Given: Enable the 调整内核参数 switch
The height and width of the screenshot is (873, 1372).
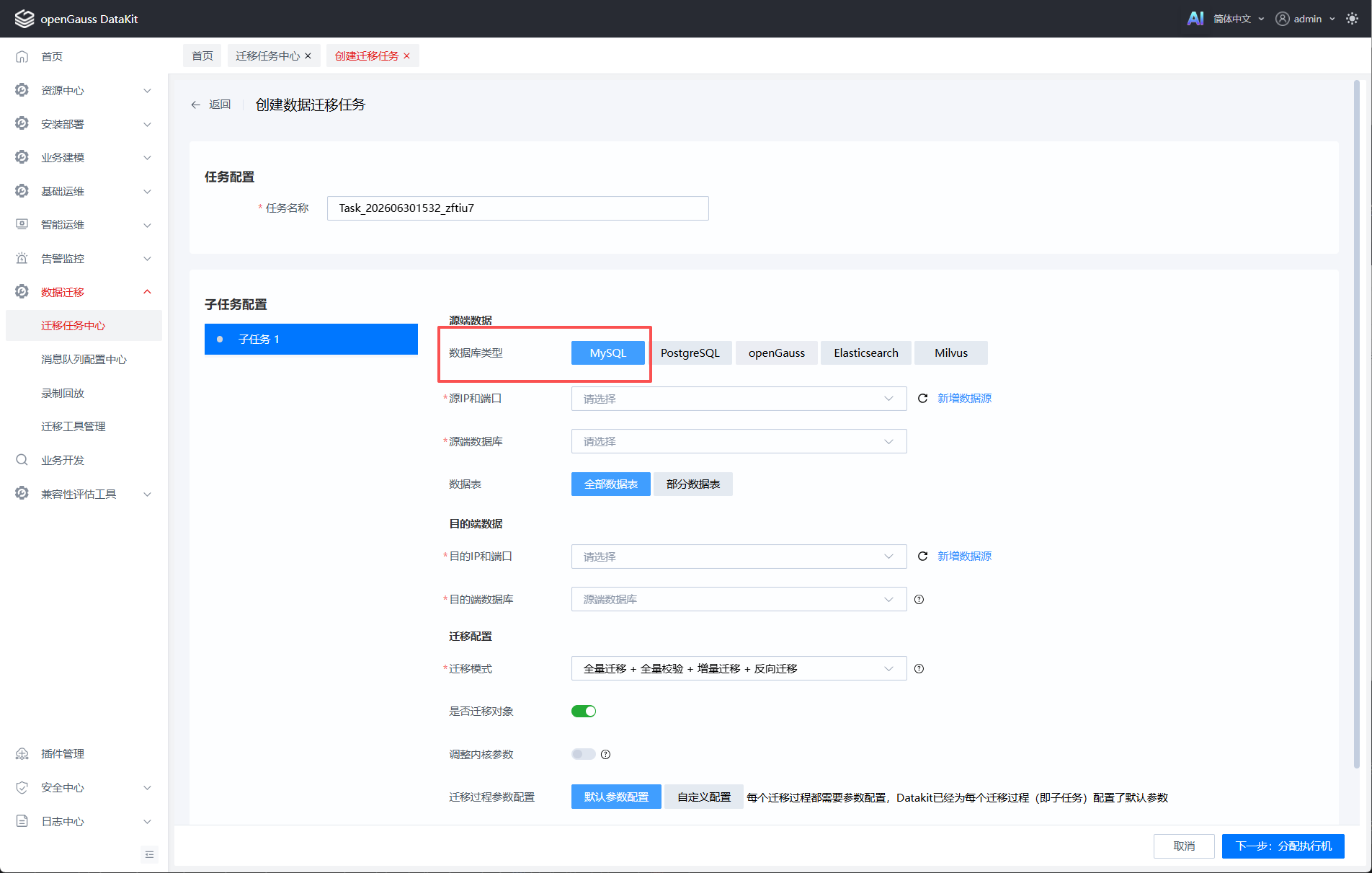Looking at the screenshot, I should [584, 754].
